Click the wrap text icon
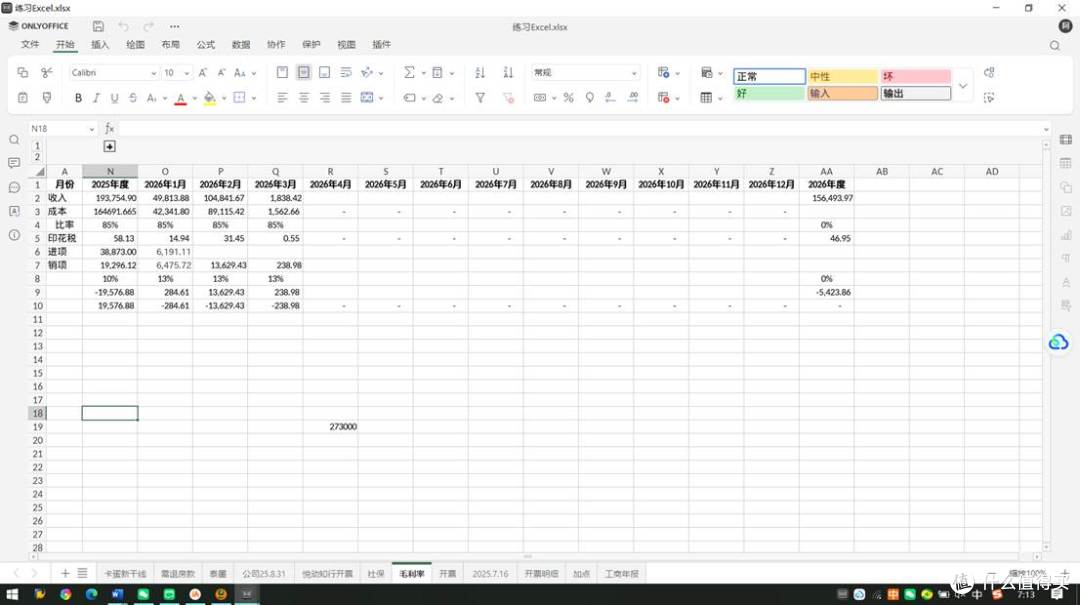 [346, 72]
